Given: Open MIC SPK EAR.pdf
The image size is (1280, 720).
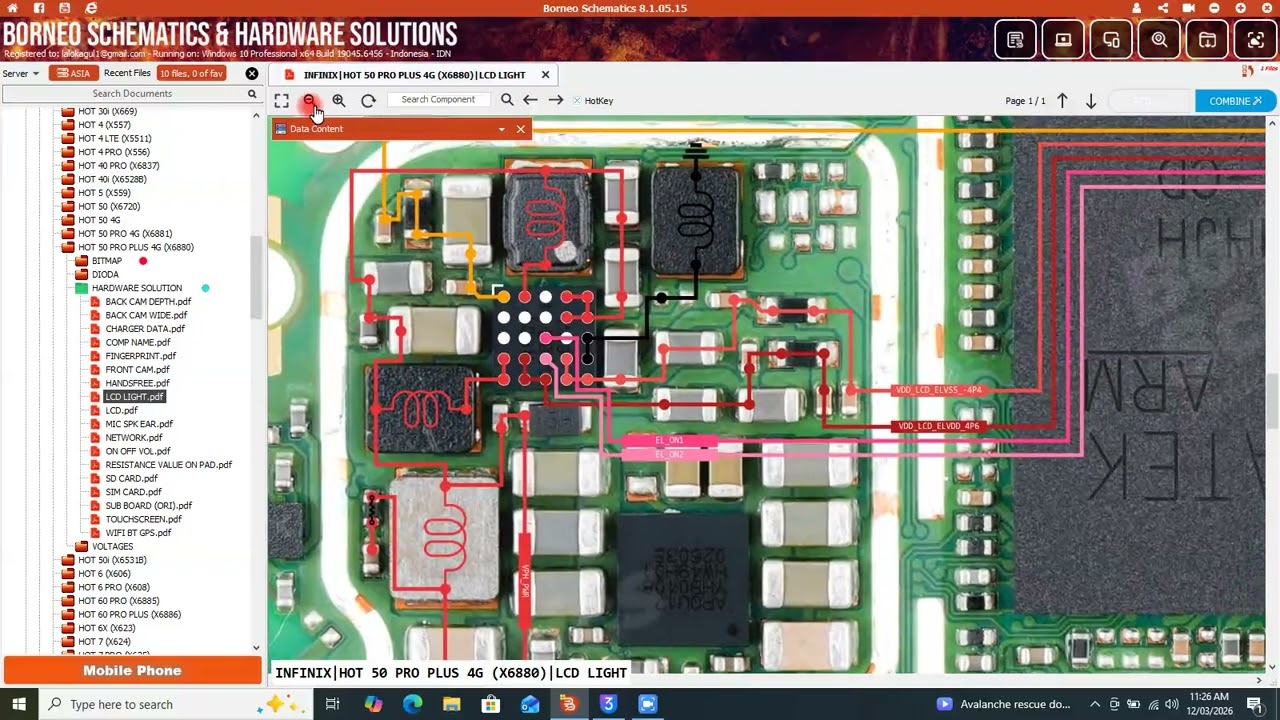Looking at the screenshot, I should tap(139, 424).
